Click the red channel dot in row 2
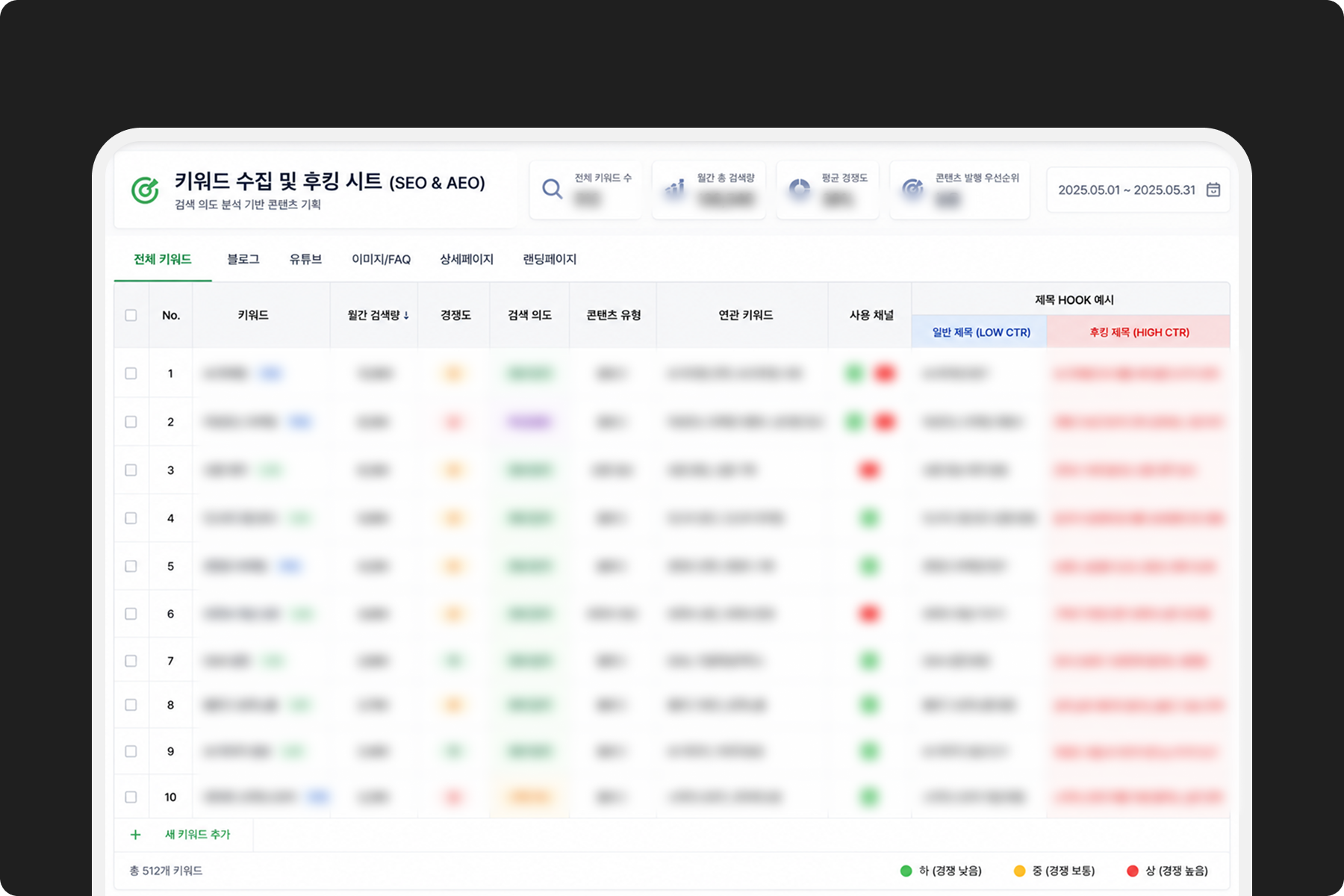 tap(884, 422)
